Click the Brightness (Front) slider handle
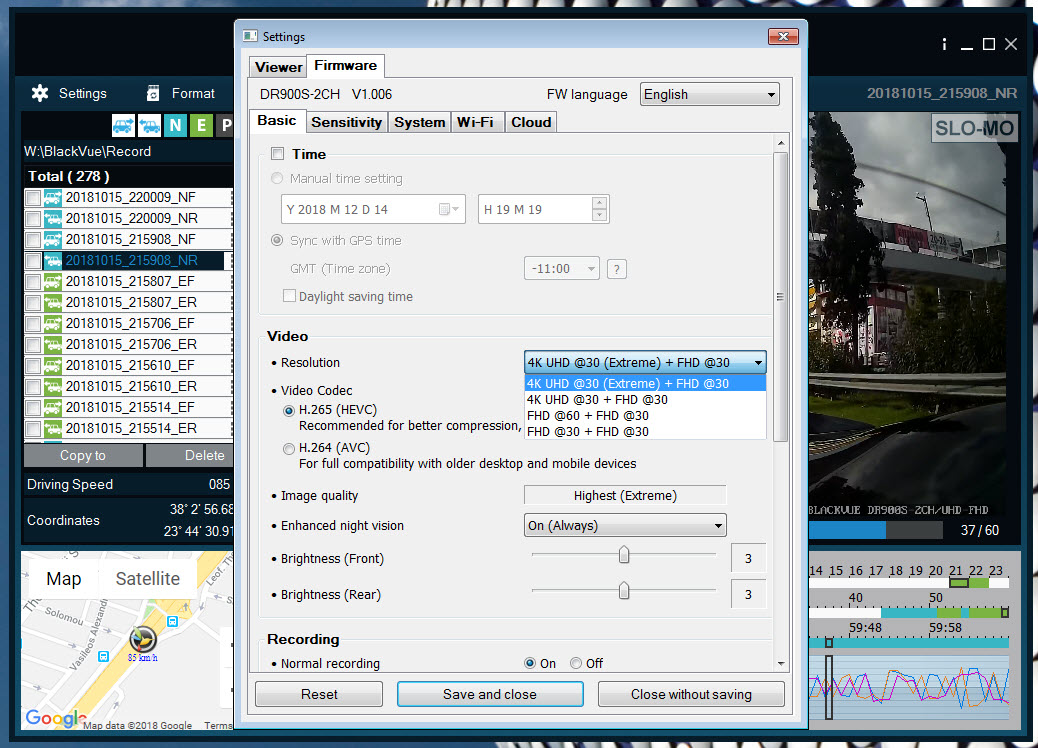The height and width of the screenshot is (748, 1038). click(624, 555)
